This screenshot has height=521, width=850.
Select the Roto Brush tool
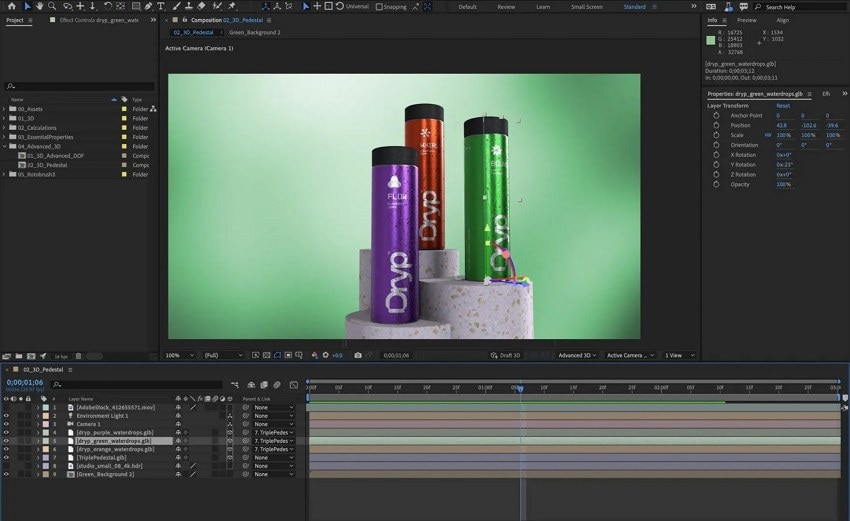217,7
